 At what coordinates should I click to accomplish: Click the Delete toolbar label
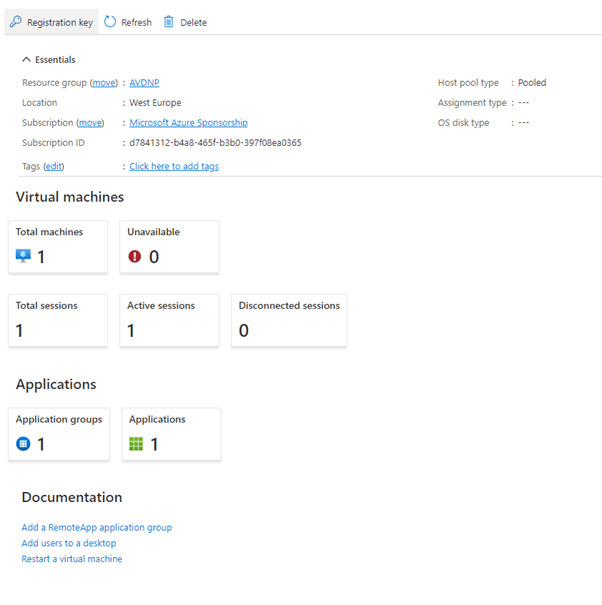[x=194, y=22]
